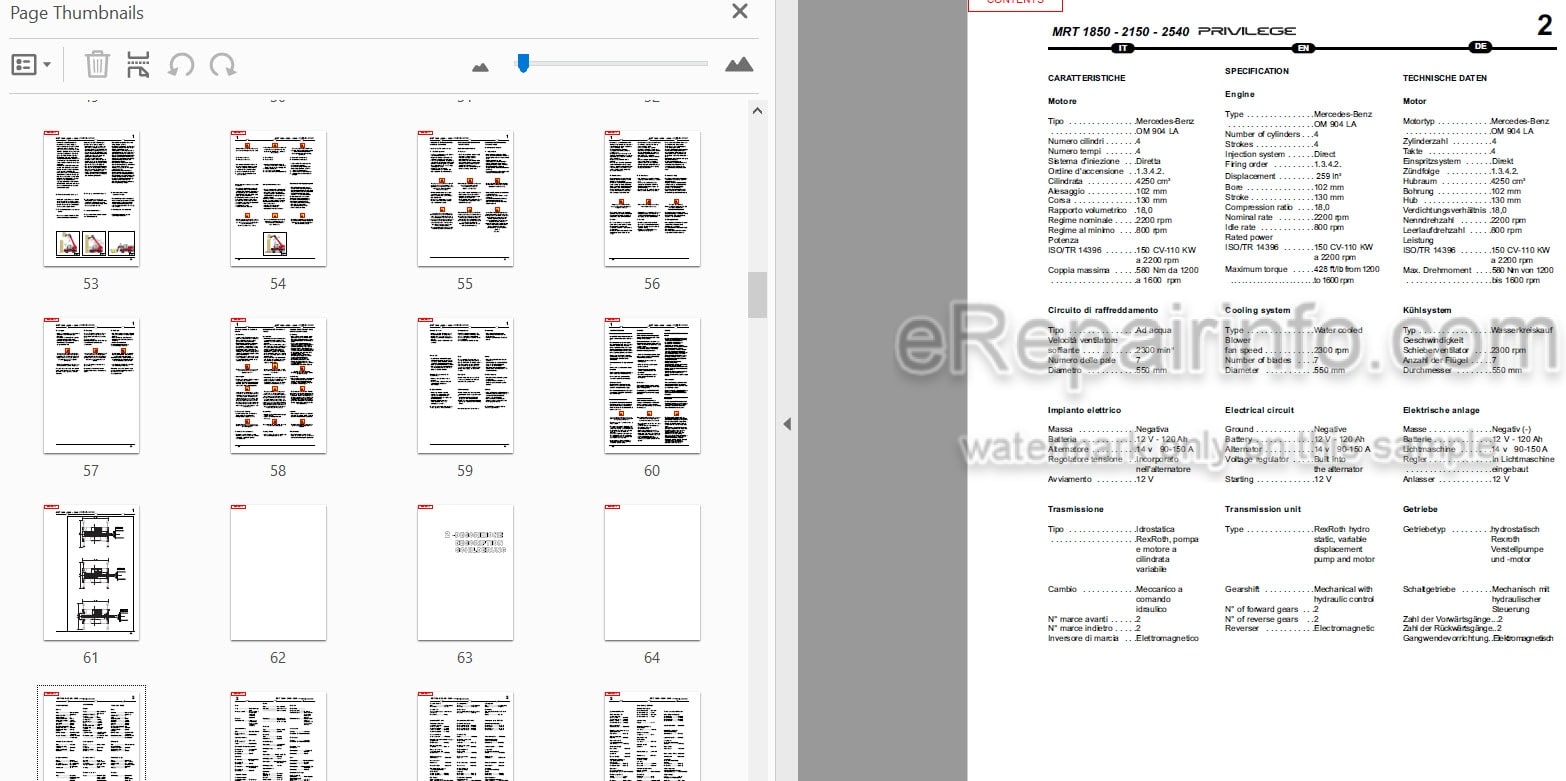Image resolution: width=1566 pixels, height=781 pixels.
Task: Click the Electrical circuit heading
Action: (x=1259, y=410)
